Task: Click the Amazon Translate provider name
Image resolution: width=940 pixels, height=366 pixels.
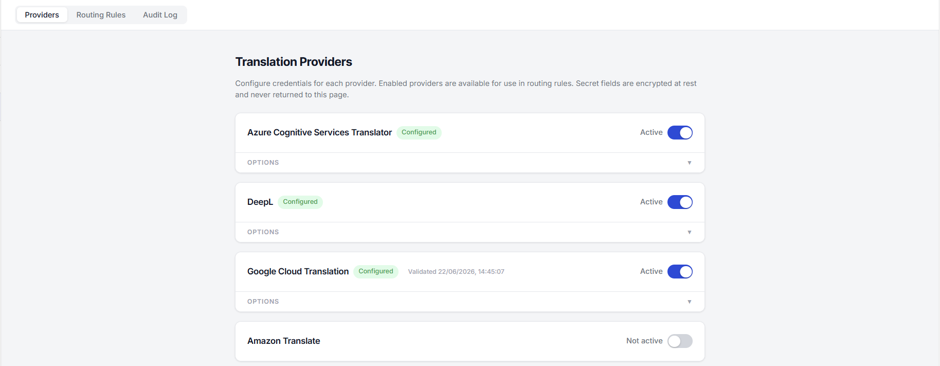Action: (284, 341)
